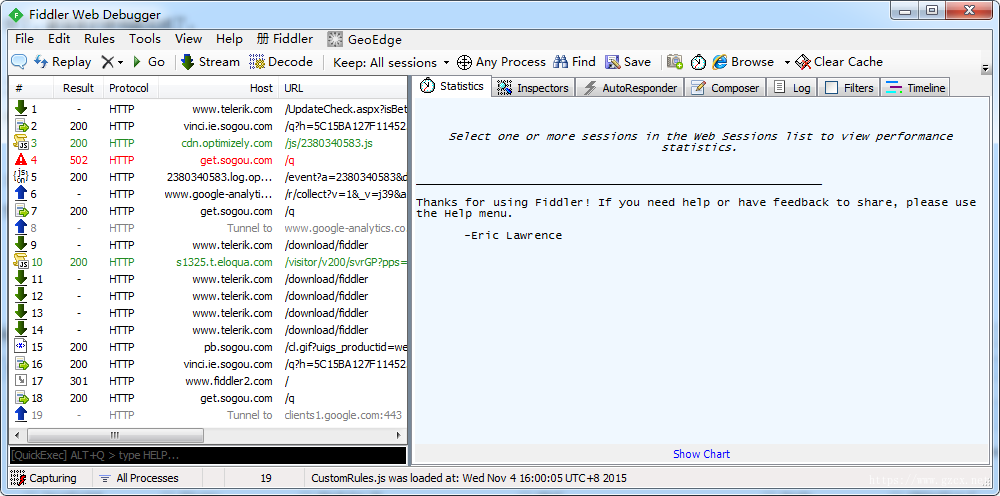1000x496 pixels.
Task: Select session 10 s1325.t.eloqua.com row
Action: [208, 262]
